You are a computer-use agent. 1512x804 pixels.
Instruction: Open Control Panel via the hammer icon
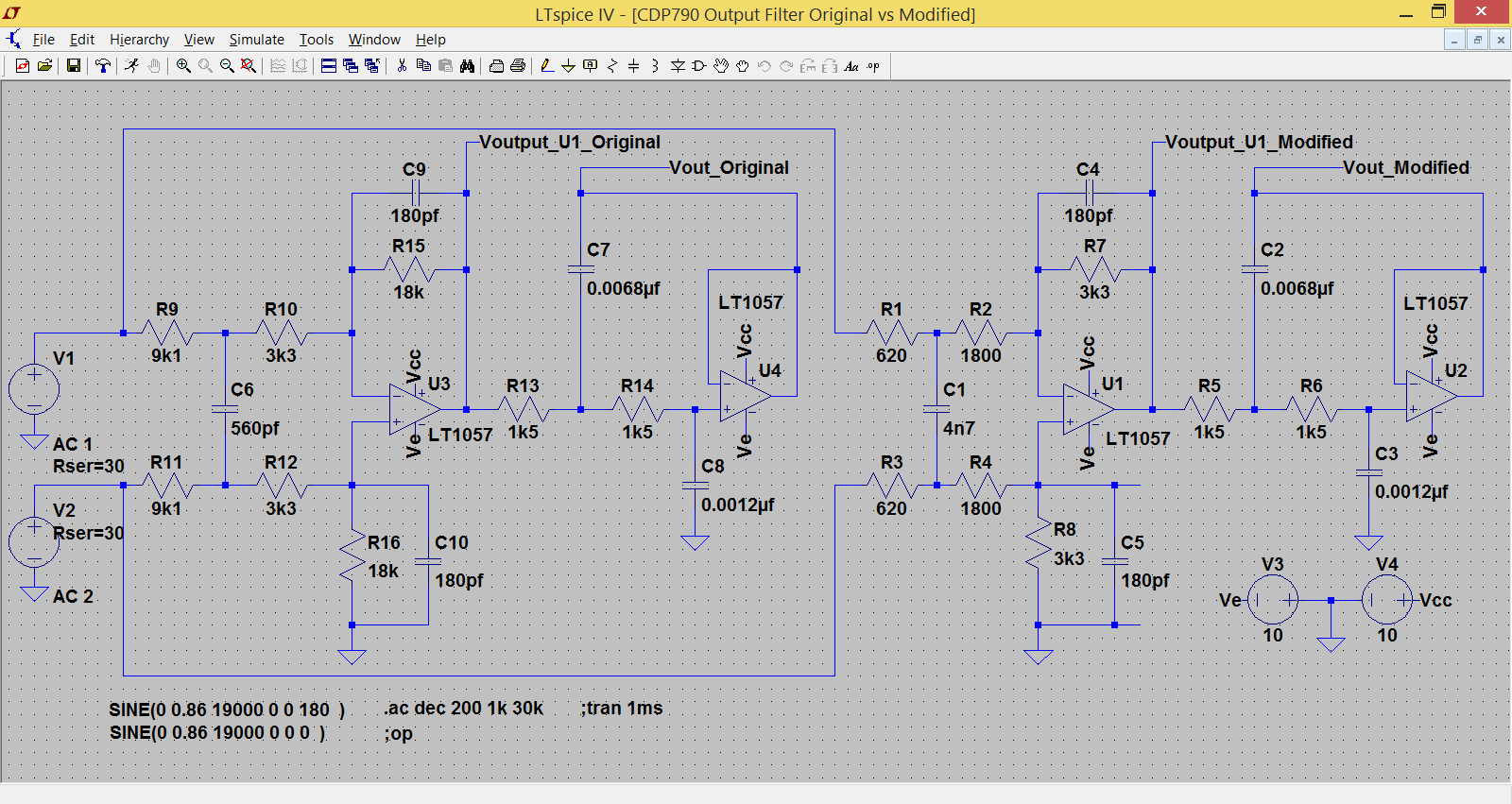(x=102, y=66)
